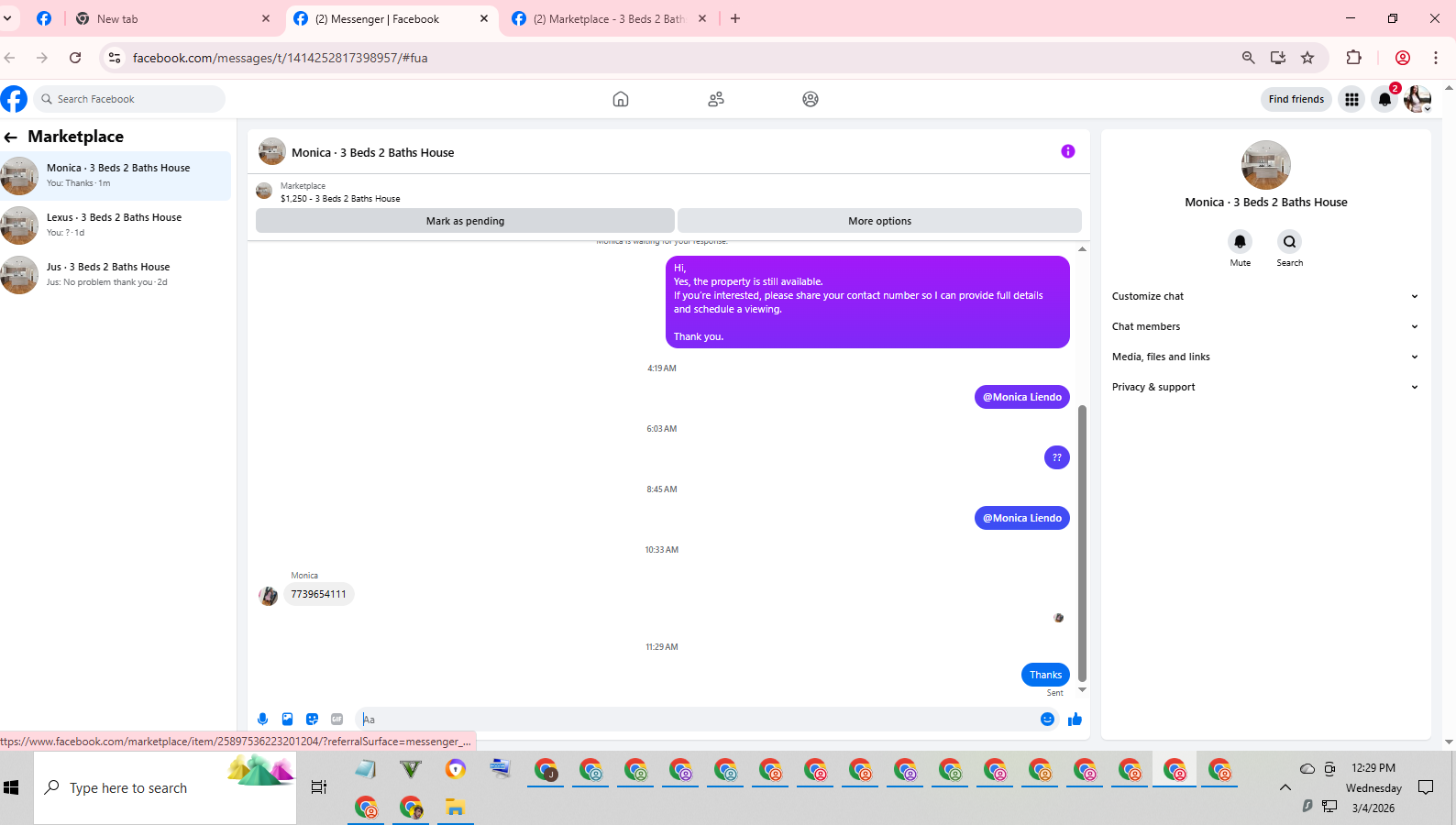Screen dimensions: 1456x825
Task: Click the first @Monica Liendo mention
Action: [x=1022, y=397]
